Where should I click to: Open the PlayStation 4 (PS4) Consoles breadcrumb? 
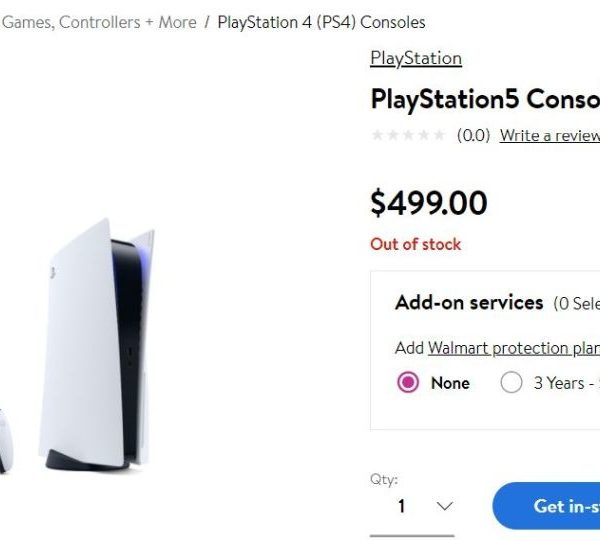[x=321, y=22]
